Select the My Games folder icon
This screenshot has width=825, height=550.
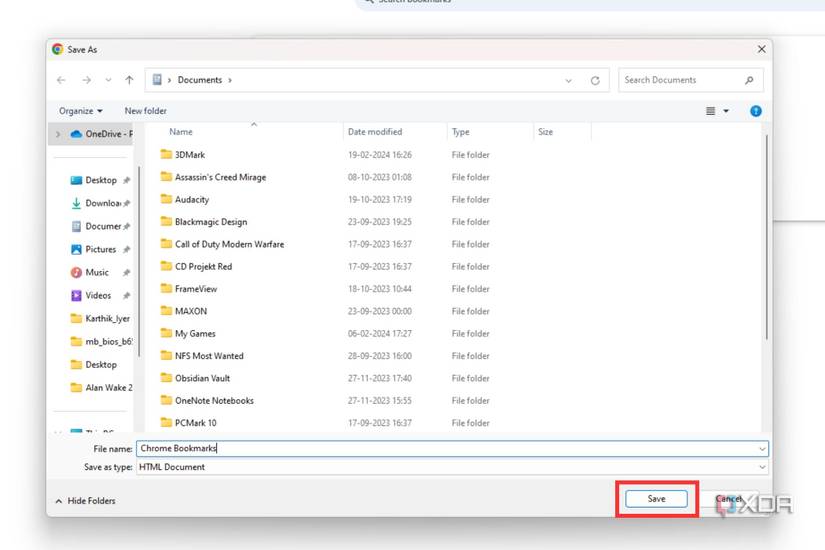tap(166, 333)
